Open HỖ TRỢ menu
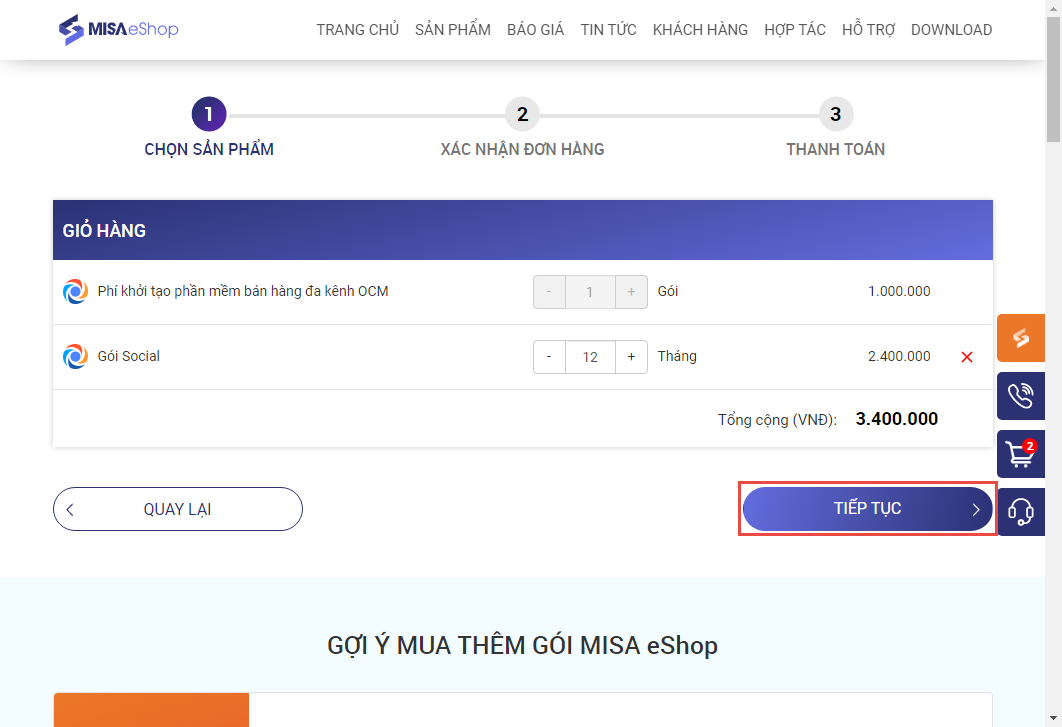This screenshot has width=1062, height=727. click(x=868, y=30)
